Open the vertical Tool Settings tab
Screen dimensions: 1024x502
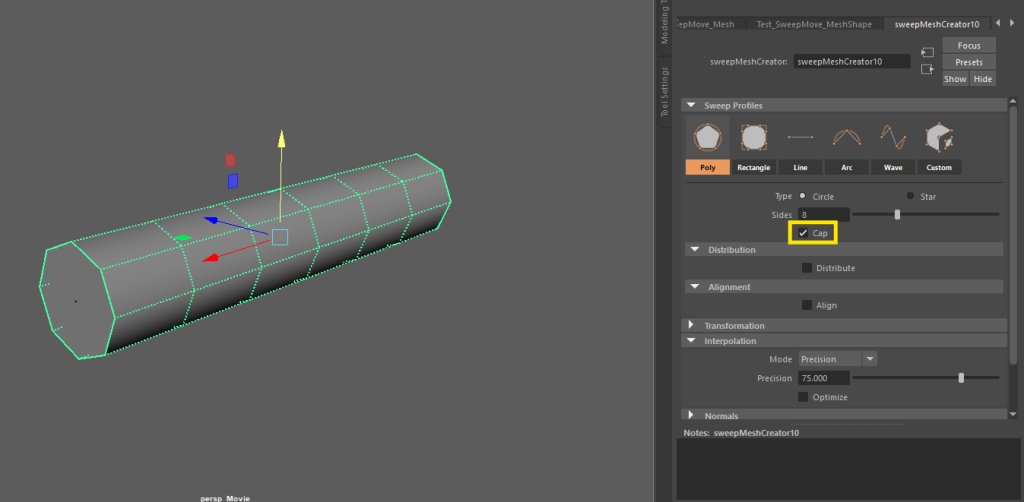664,92
